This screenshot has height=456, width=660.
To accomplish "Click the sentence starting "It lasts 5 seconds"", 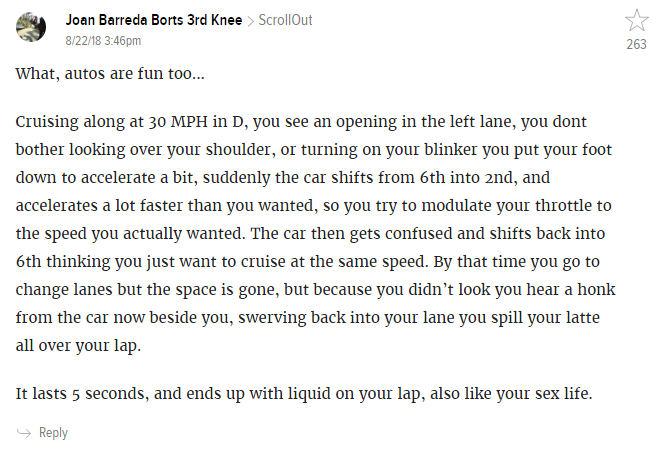I will tap(304, 392).
